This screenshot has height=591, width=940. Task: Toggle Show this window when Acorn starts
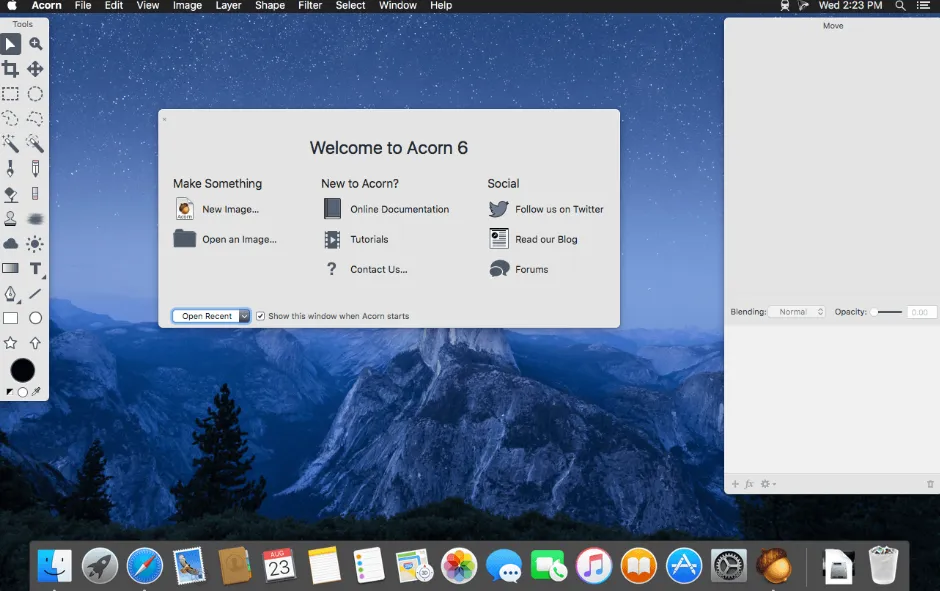pos(260,316)
